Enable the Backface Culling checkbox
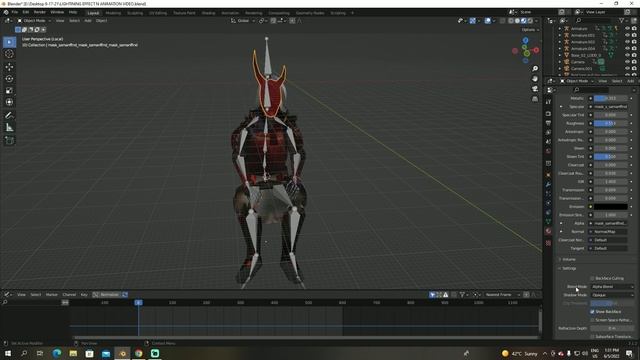640x360 pixels. coord(592,278)
